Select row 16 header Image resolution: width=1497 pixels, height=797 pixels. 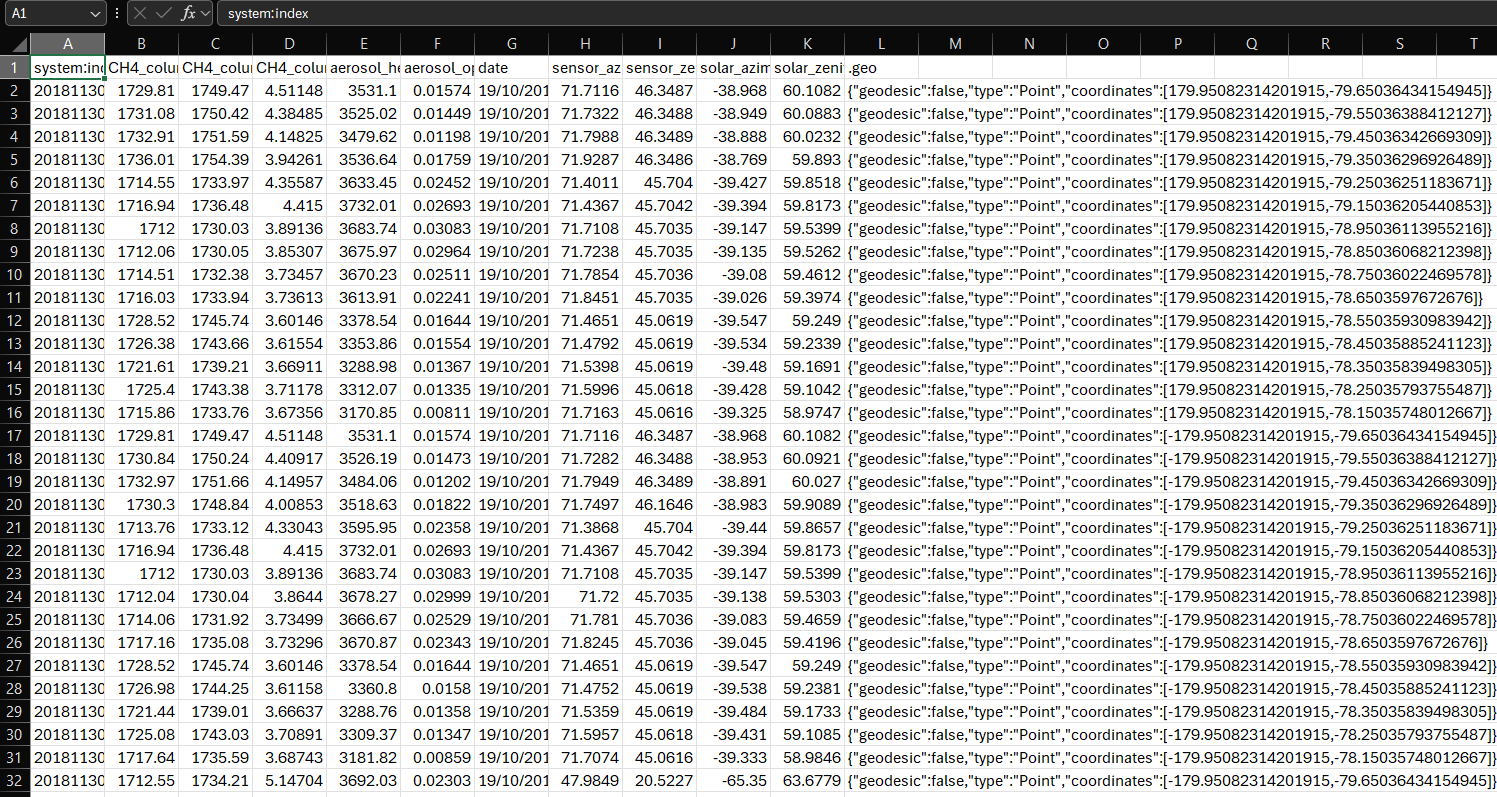pos(15,412)
